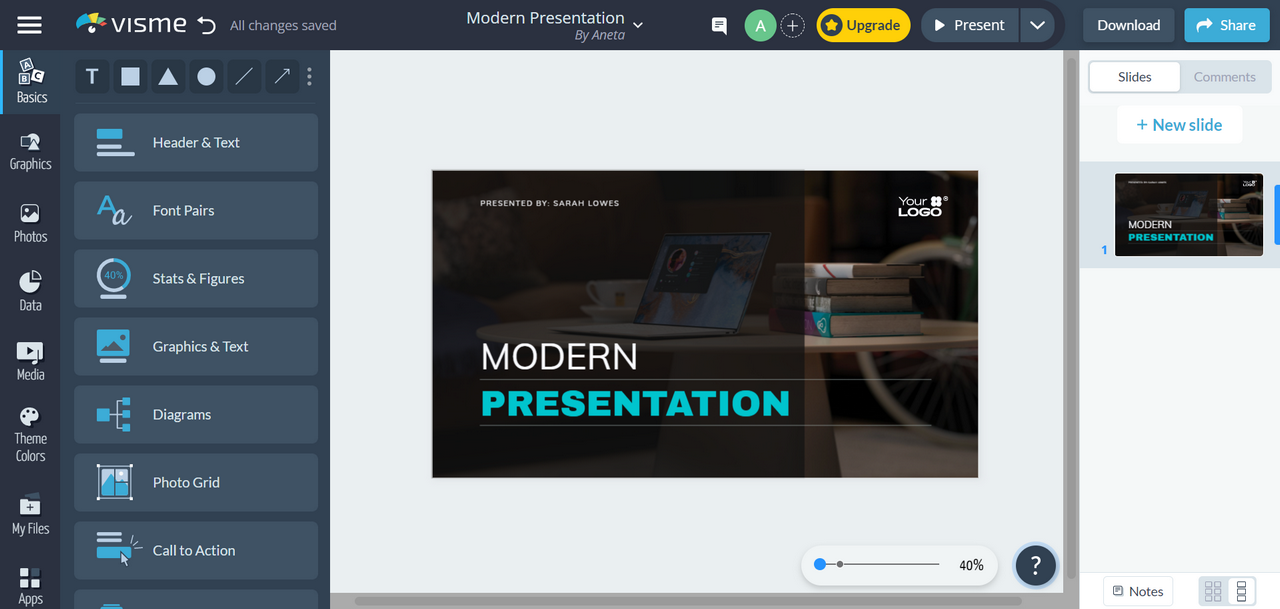Click the Upgrade button

click(864, 26)
